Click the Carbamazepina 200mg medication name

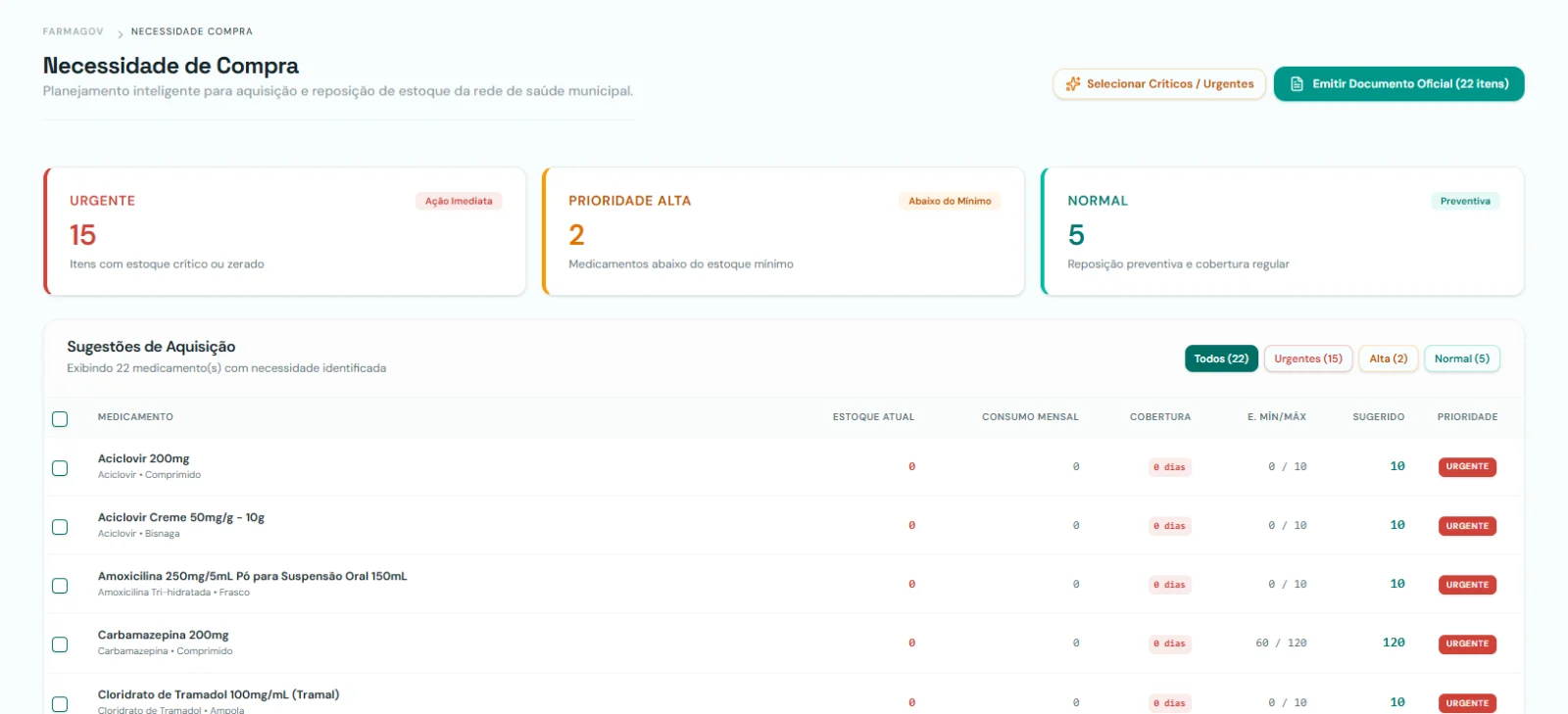click(x=164, y=635)
